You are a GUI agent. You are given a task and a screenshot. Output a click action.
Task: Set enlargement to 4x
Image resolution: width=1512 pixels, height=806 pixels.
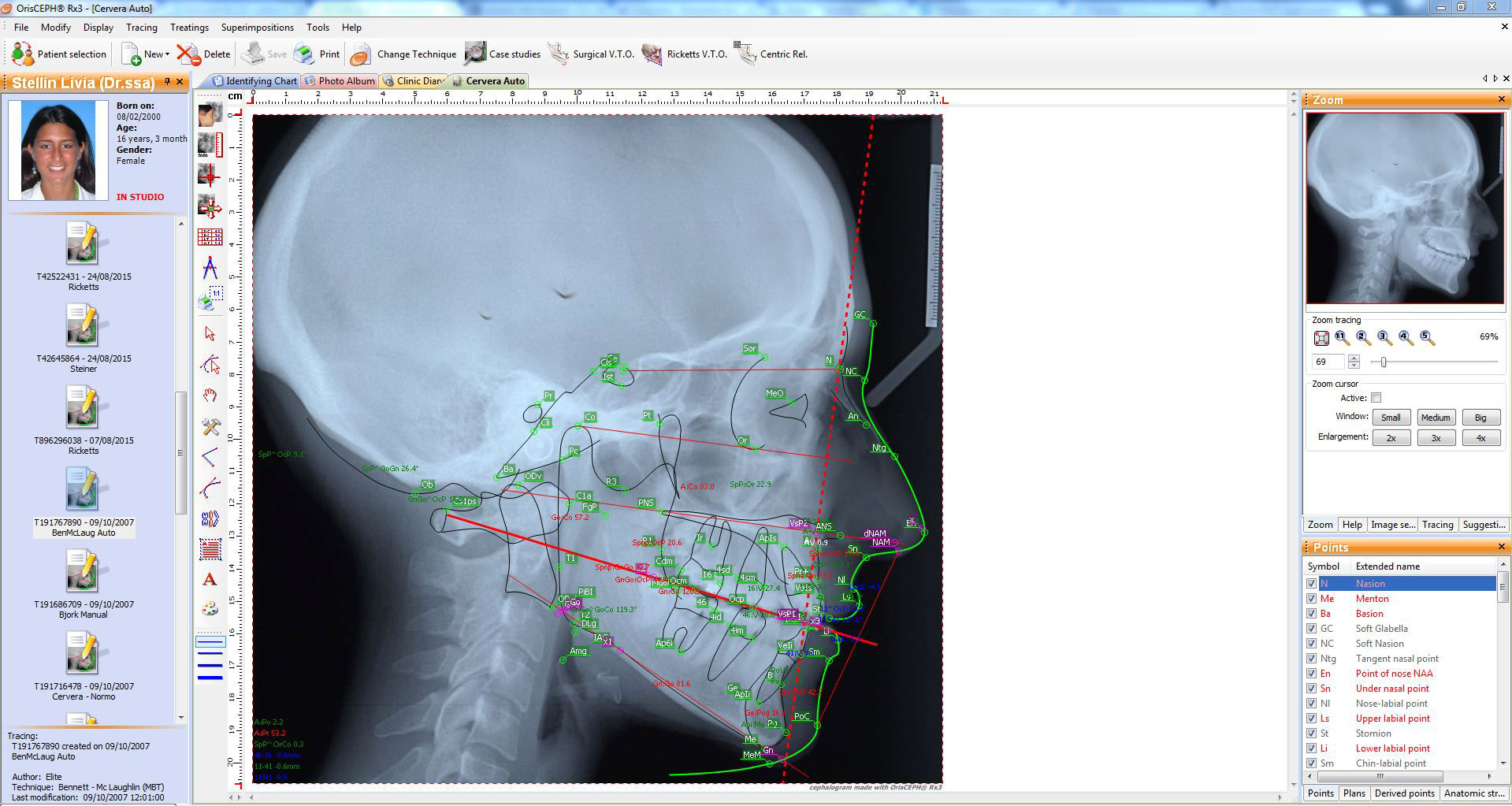1480,438
